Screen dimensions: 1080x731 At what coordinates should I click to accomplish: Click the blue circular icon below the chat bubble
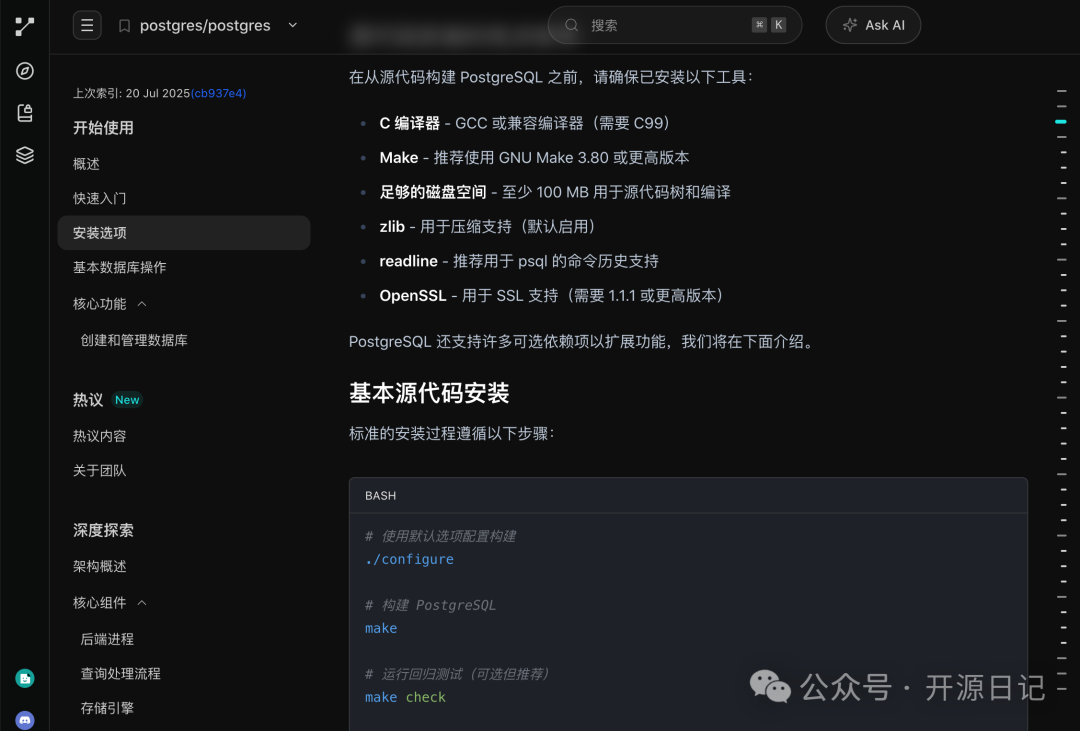[23, 719]
